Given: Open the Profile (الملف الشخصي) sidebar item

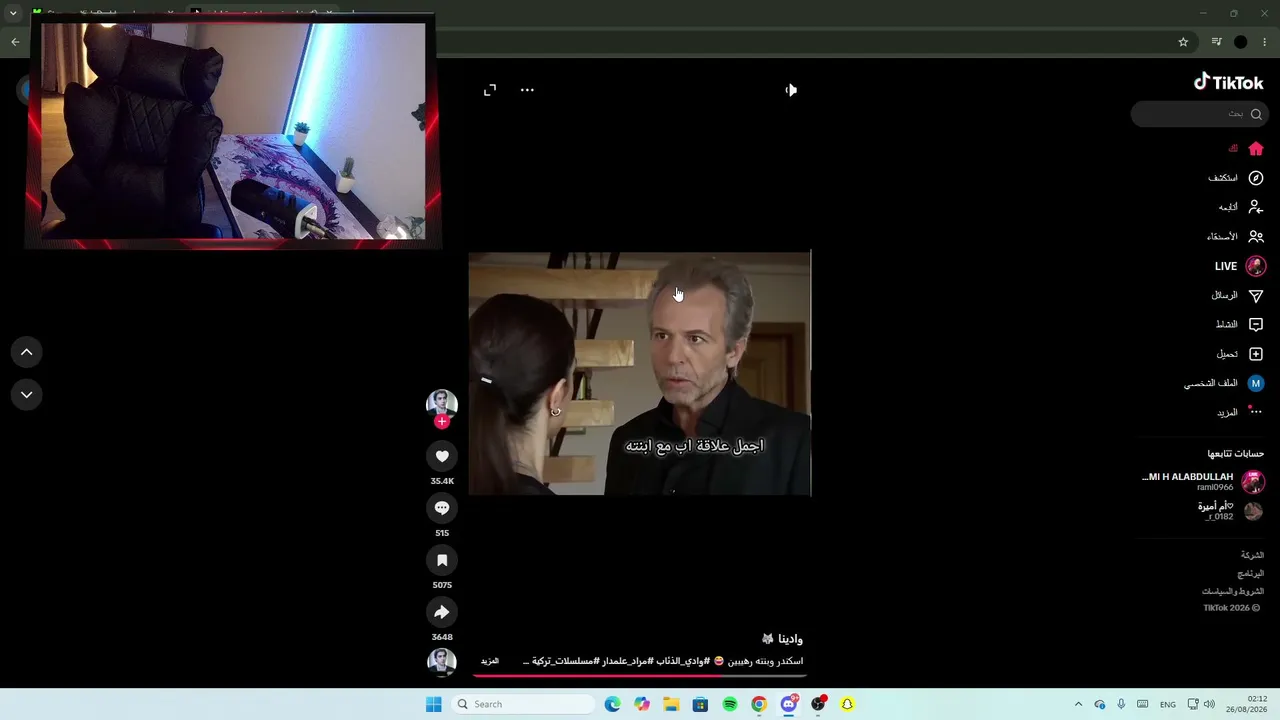Looking at the screenshot, I should (1224, 383).
